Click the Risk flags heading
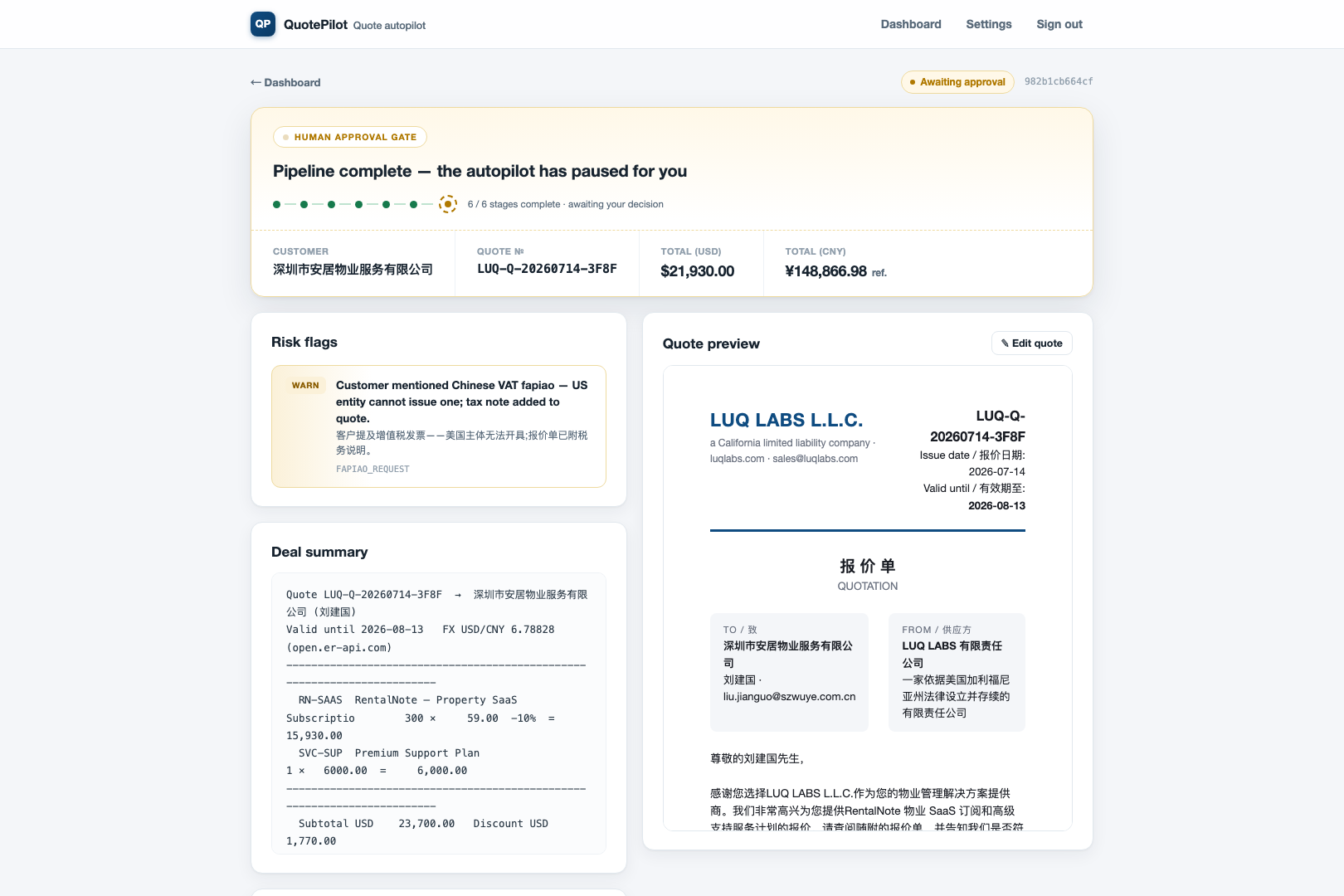 [304, 342]
